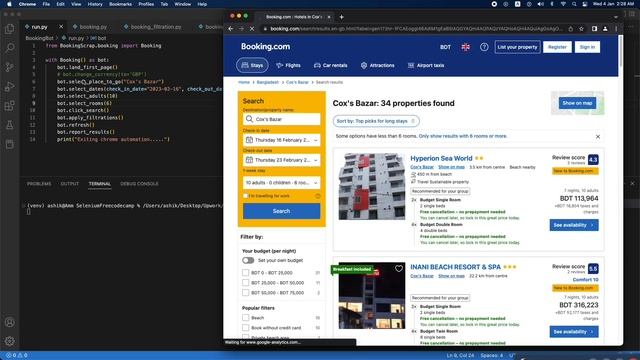Open Hyperion Sea World photo thumbnail
The image size is (640, 360).
tap(371, 187)
